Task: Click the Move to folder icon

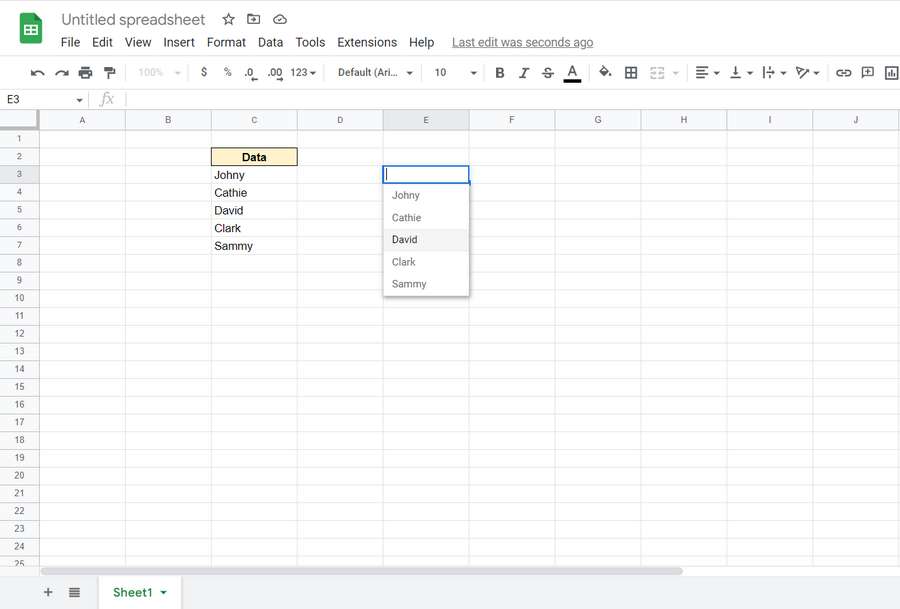Action: (x=253, y=20)
